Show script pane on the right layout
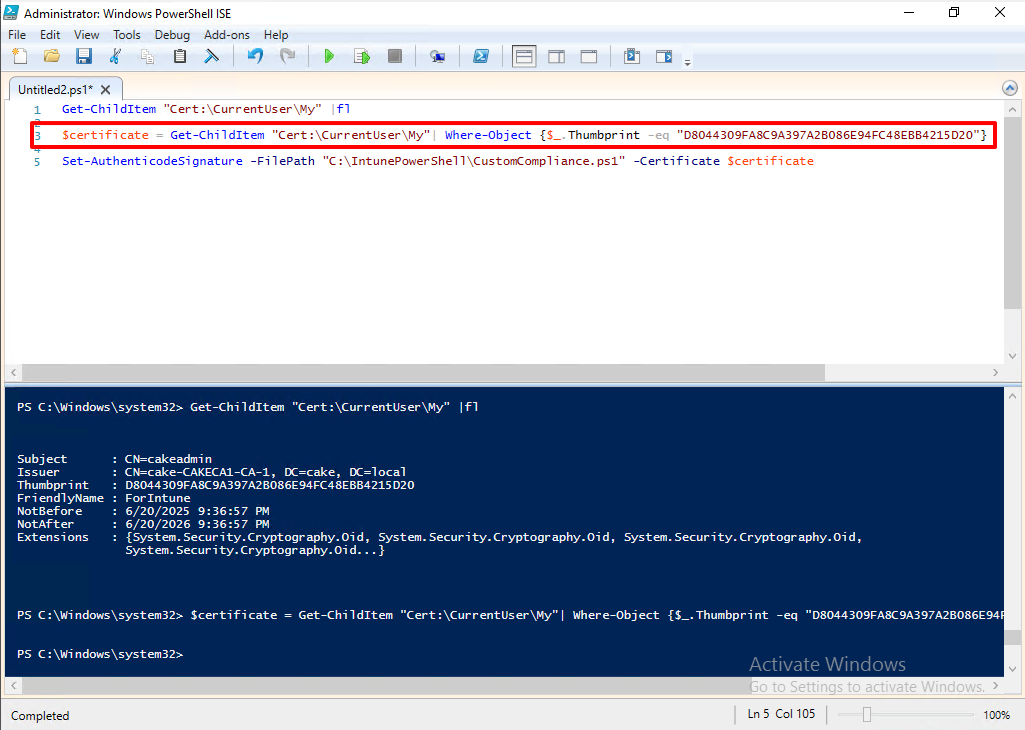 [556, 56]
